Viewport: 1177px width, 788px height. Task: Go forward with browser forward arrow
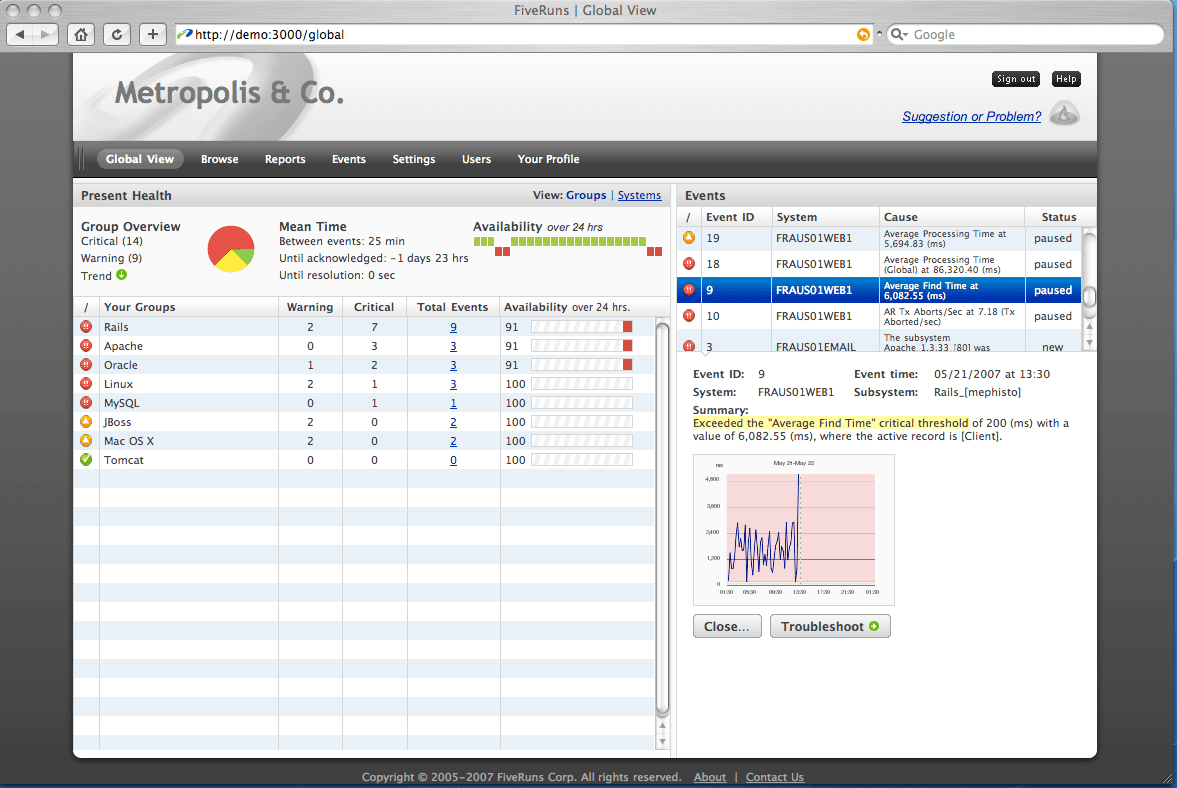pyautogui.click(x=46, y=35)
